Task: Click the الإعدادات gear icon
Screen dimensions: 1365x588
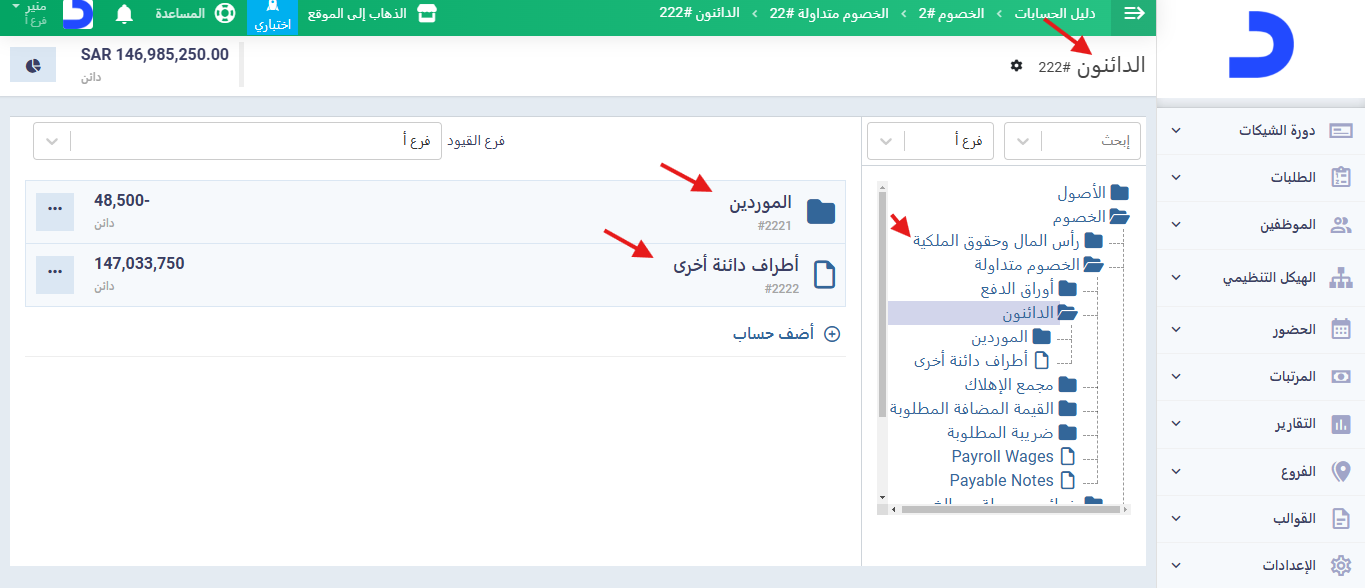Action: (1341, 565)
